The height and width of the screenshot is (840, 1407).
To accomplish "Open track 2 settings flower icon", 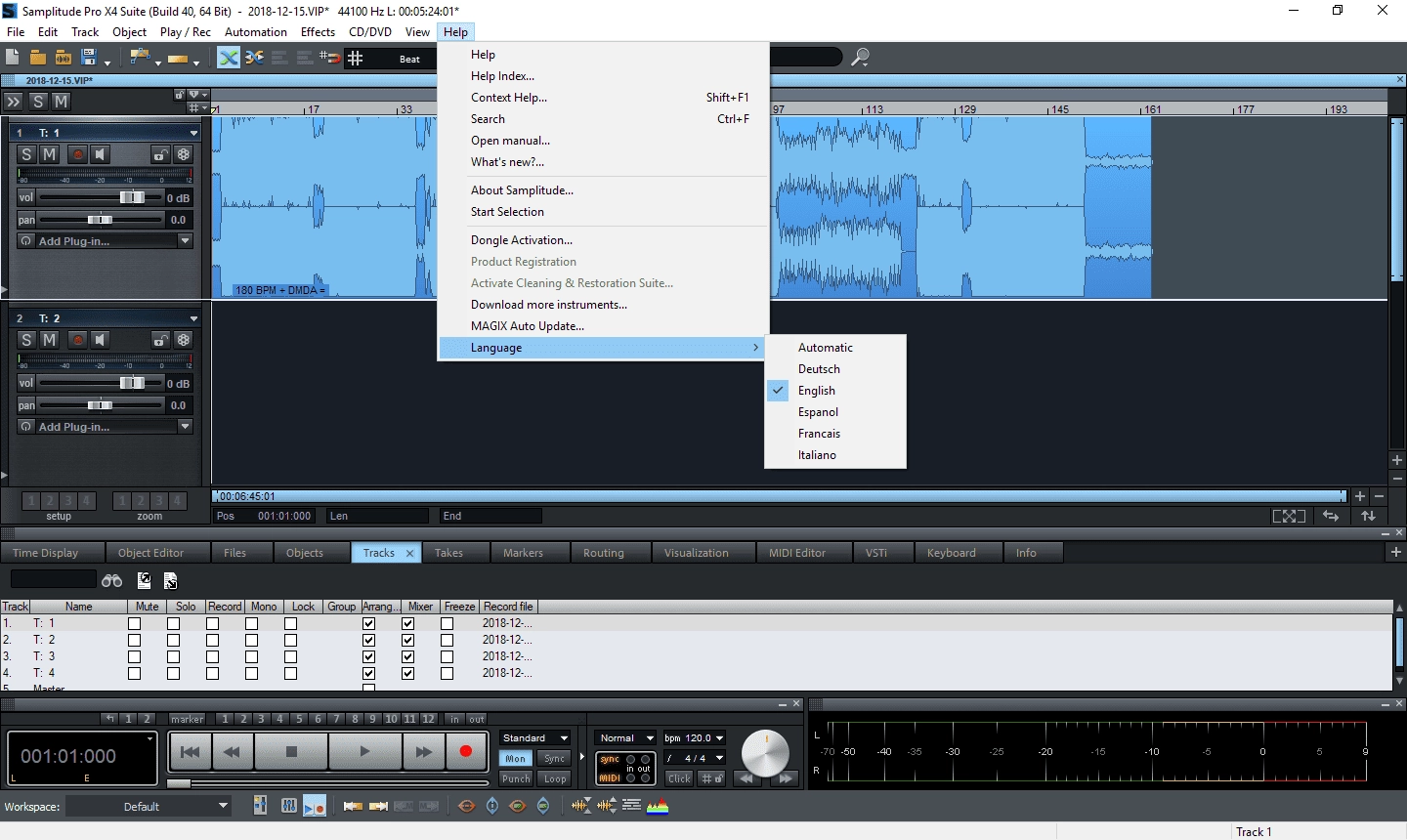I will tap(184, 340).
